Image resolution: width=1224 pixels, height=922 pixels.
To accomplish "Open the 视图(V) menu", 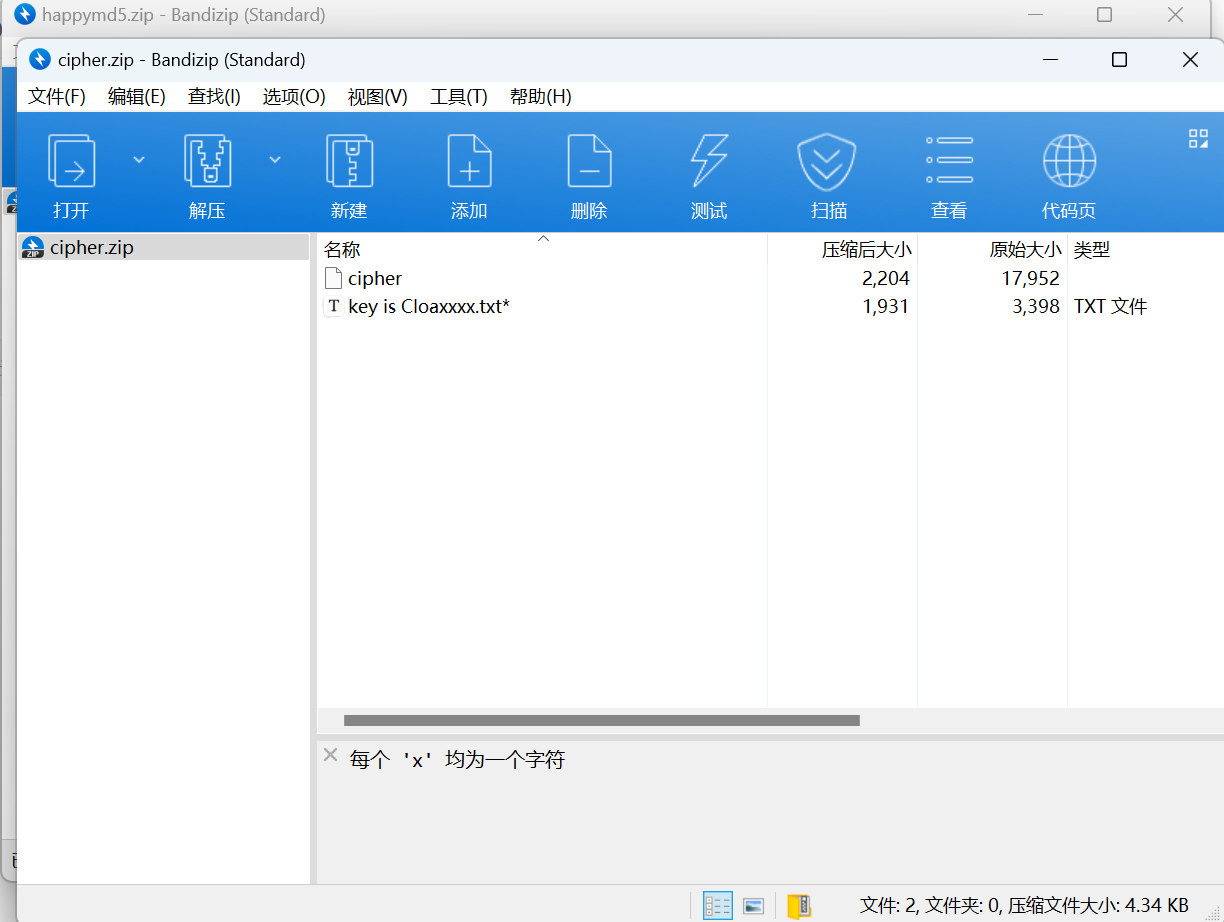I will coord(377,97).
